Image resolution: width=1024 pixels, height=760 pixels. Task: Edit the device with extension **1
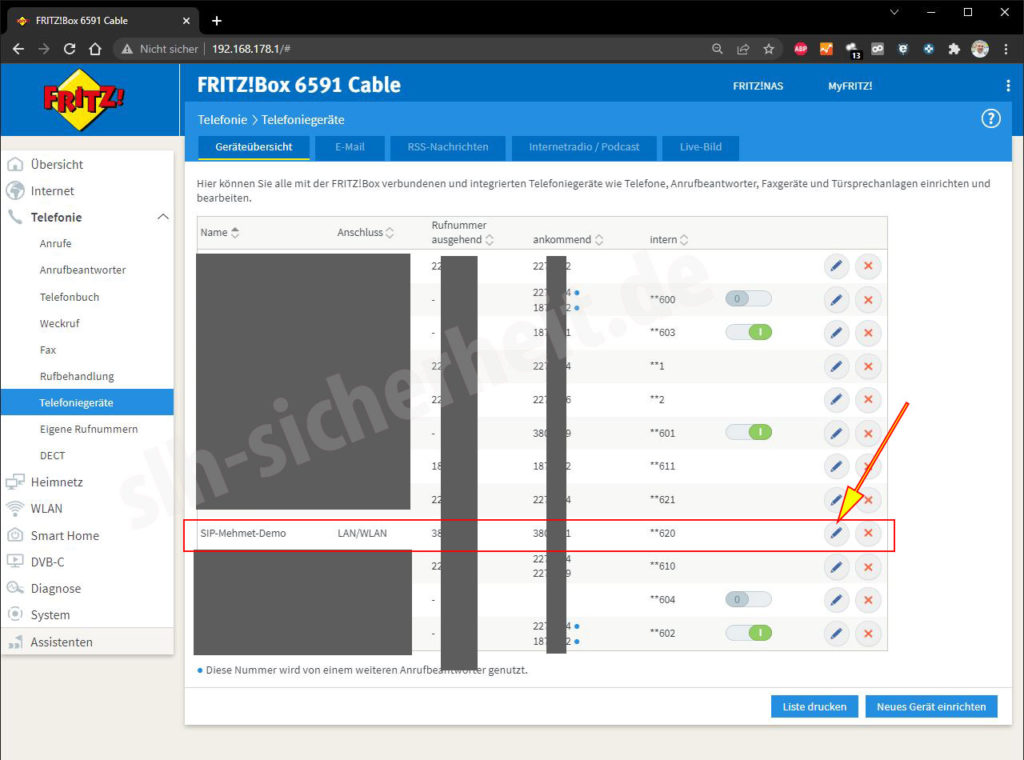pos(836,366)
